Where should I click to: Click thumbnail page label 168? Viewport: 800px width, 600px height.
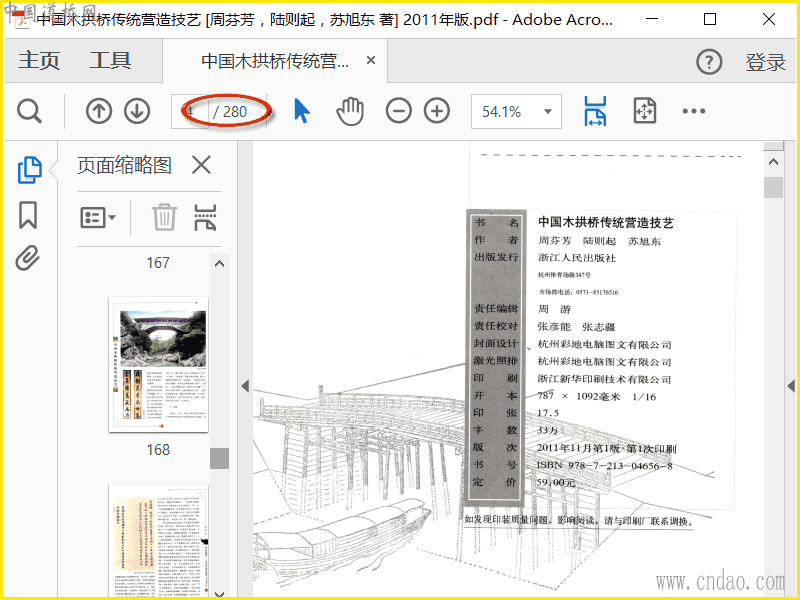[x=158, y=450]
